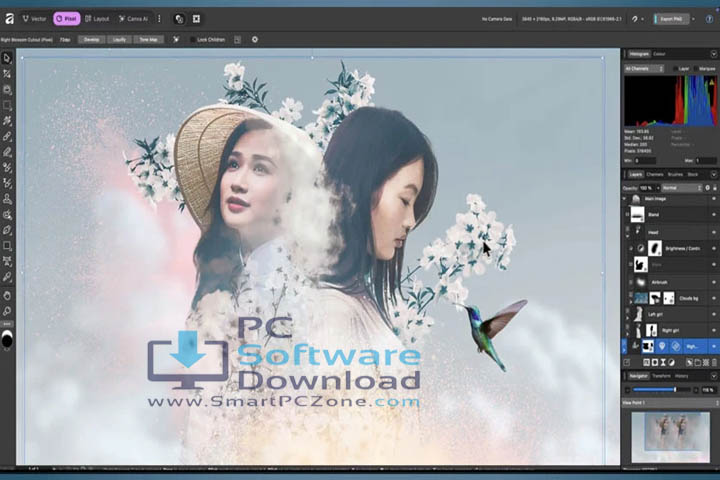
Task: Click the Export PNG button
Action: (671, 19)
